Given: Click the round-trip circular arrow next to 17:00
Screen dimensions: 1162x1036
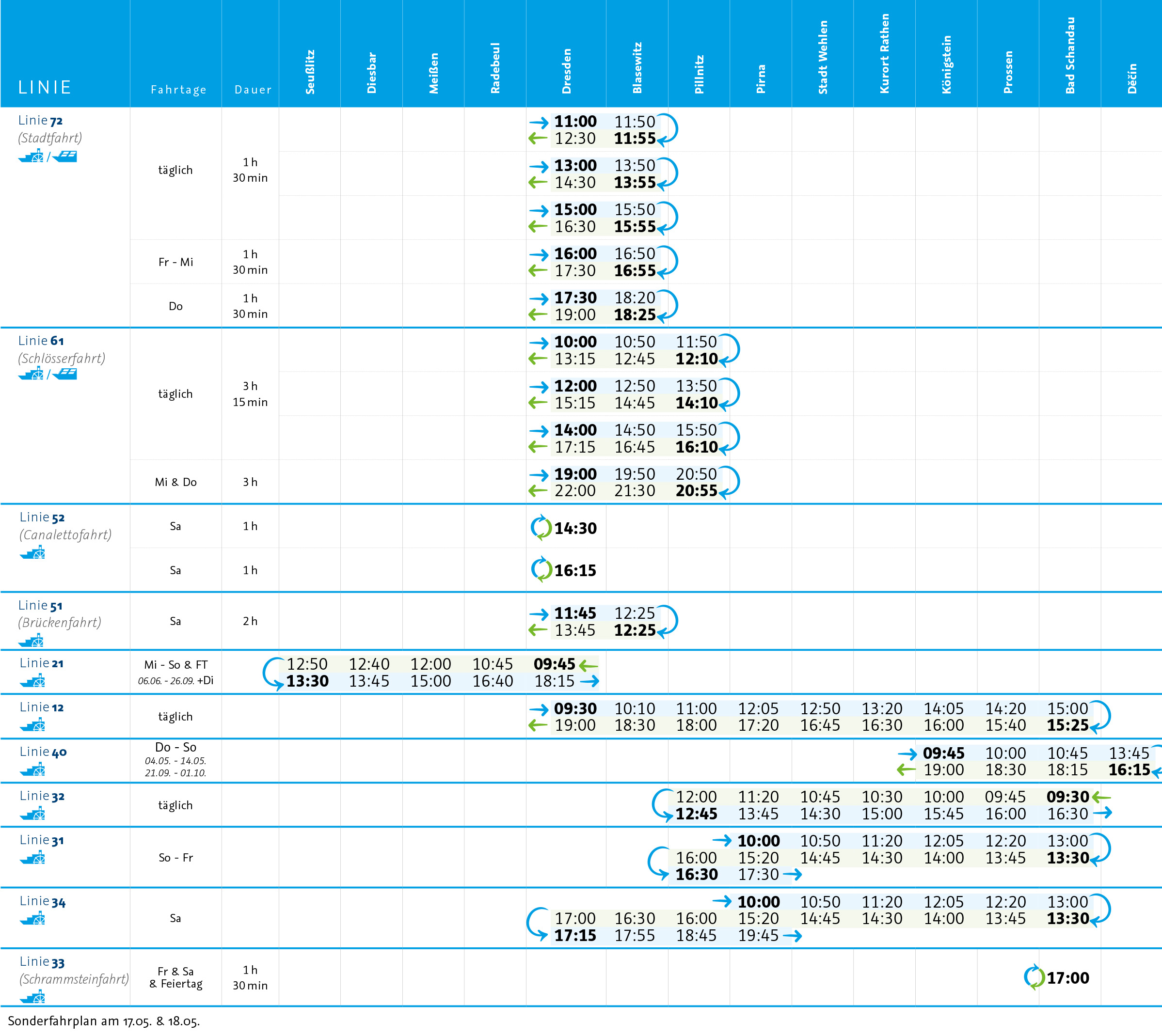Looking at the screenshot, I should tap(1034, 977).
